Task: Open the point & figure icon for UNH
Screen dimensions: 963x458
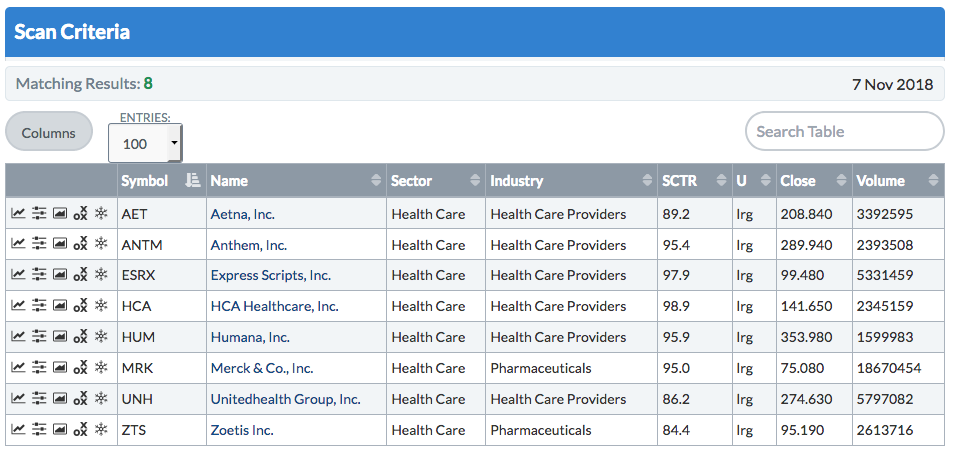Action: click(x=81, y=400)
